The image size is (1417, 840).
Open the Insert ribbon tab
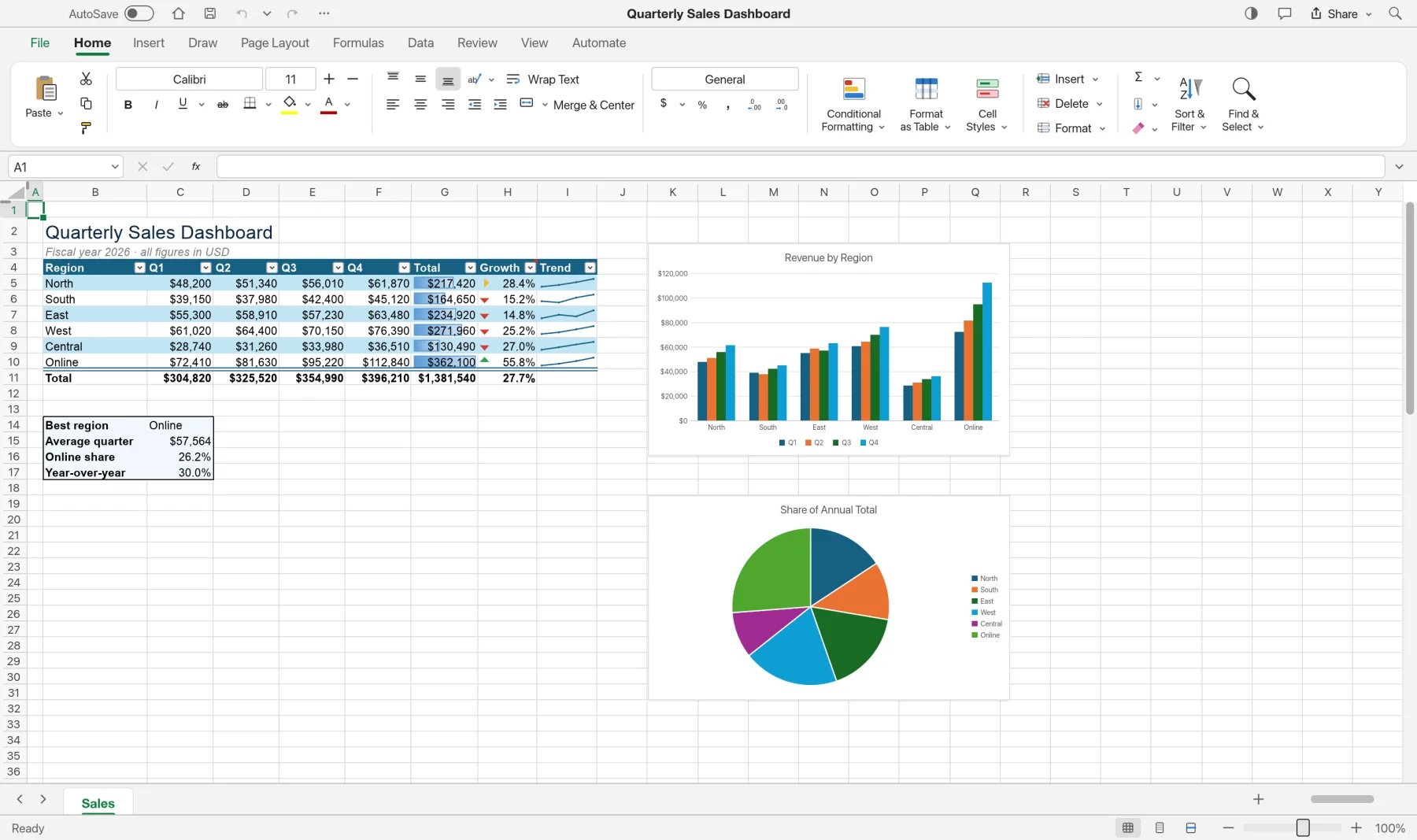click(149, 43)
